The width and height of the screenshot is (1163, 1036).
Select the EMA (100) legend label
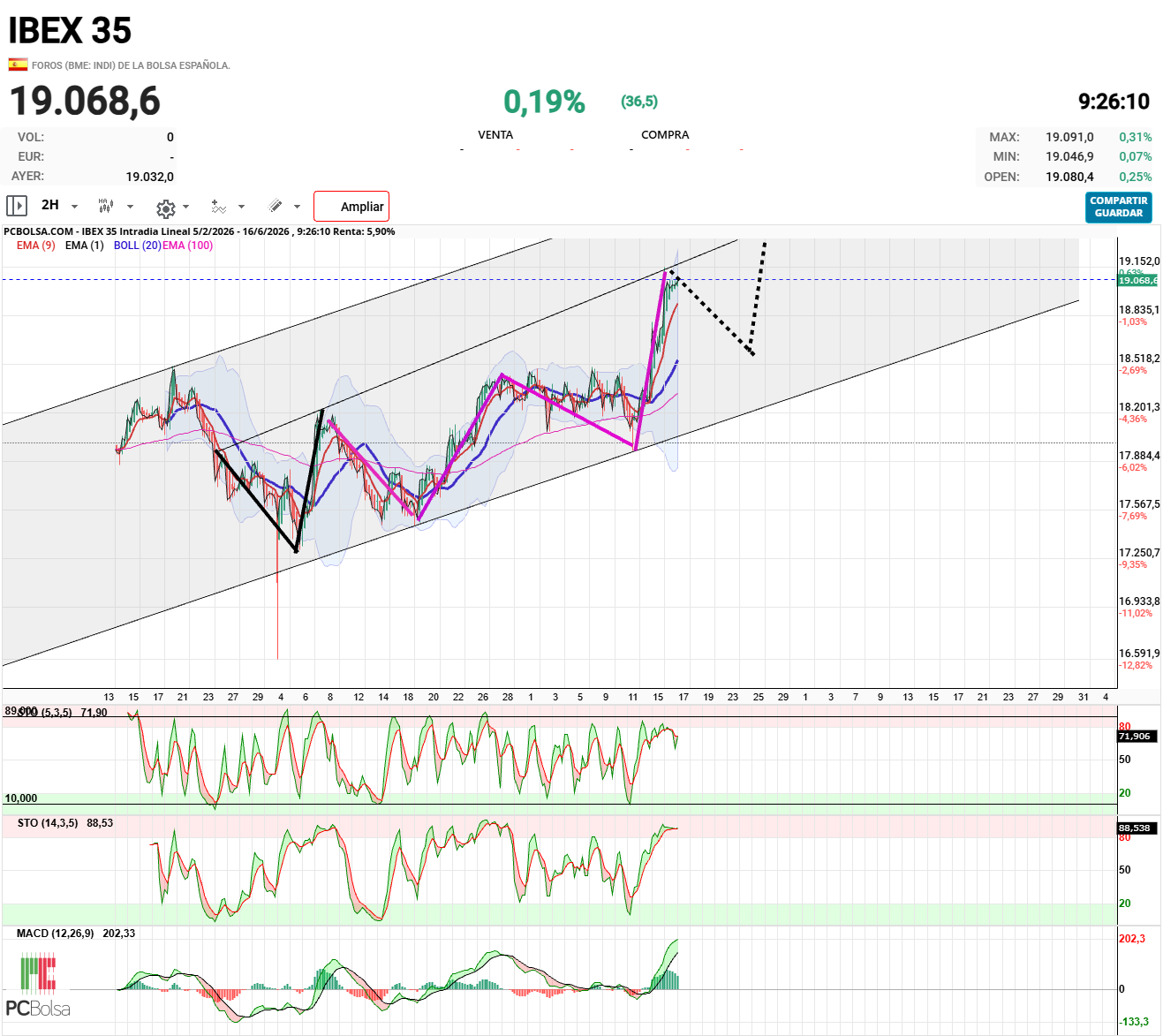[x=187, y=246]
